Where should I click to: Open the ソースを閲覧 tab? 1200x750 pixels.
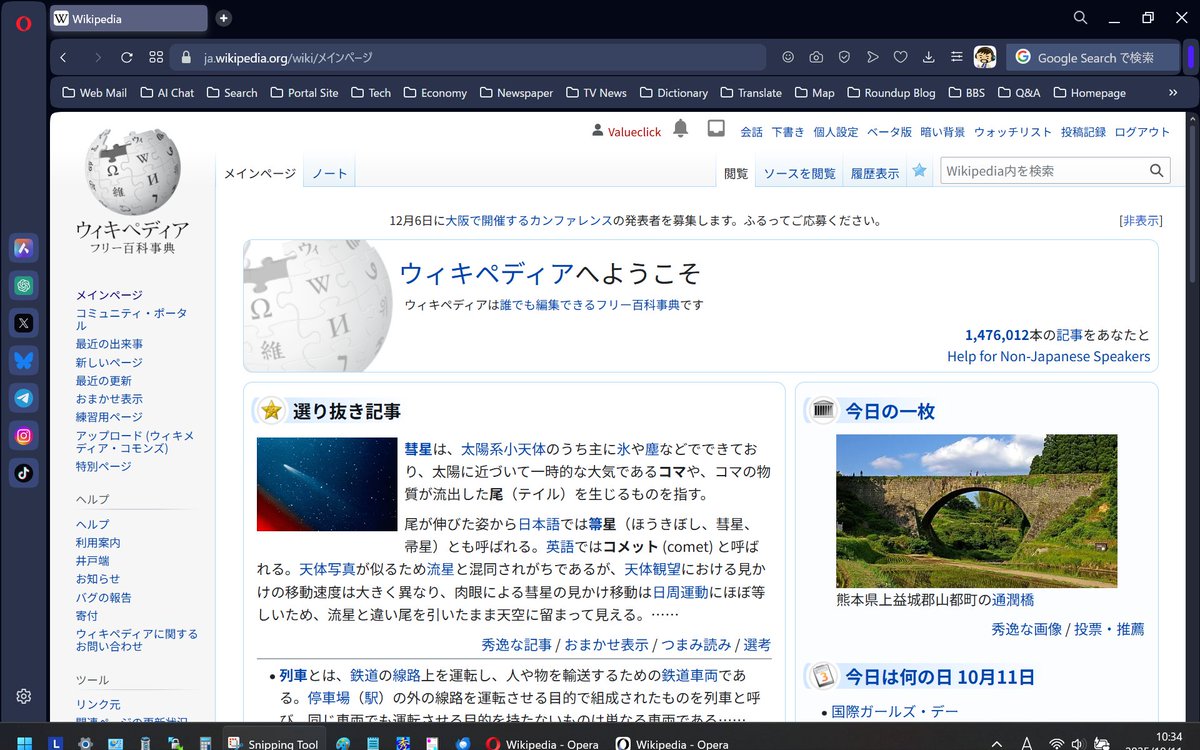[x=800, y=173]
